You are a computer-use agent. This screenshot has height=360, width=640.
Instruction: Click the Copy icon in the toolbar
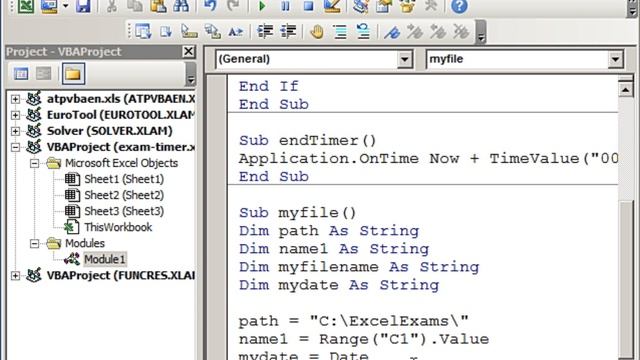pos(135,6)
